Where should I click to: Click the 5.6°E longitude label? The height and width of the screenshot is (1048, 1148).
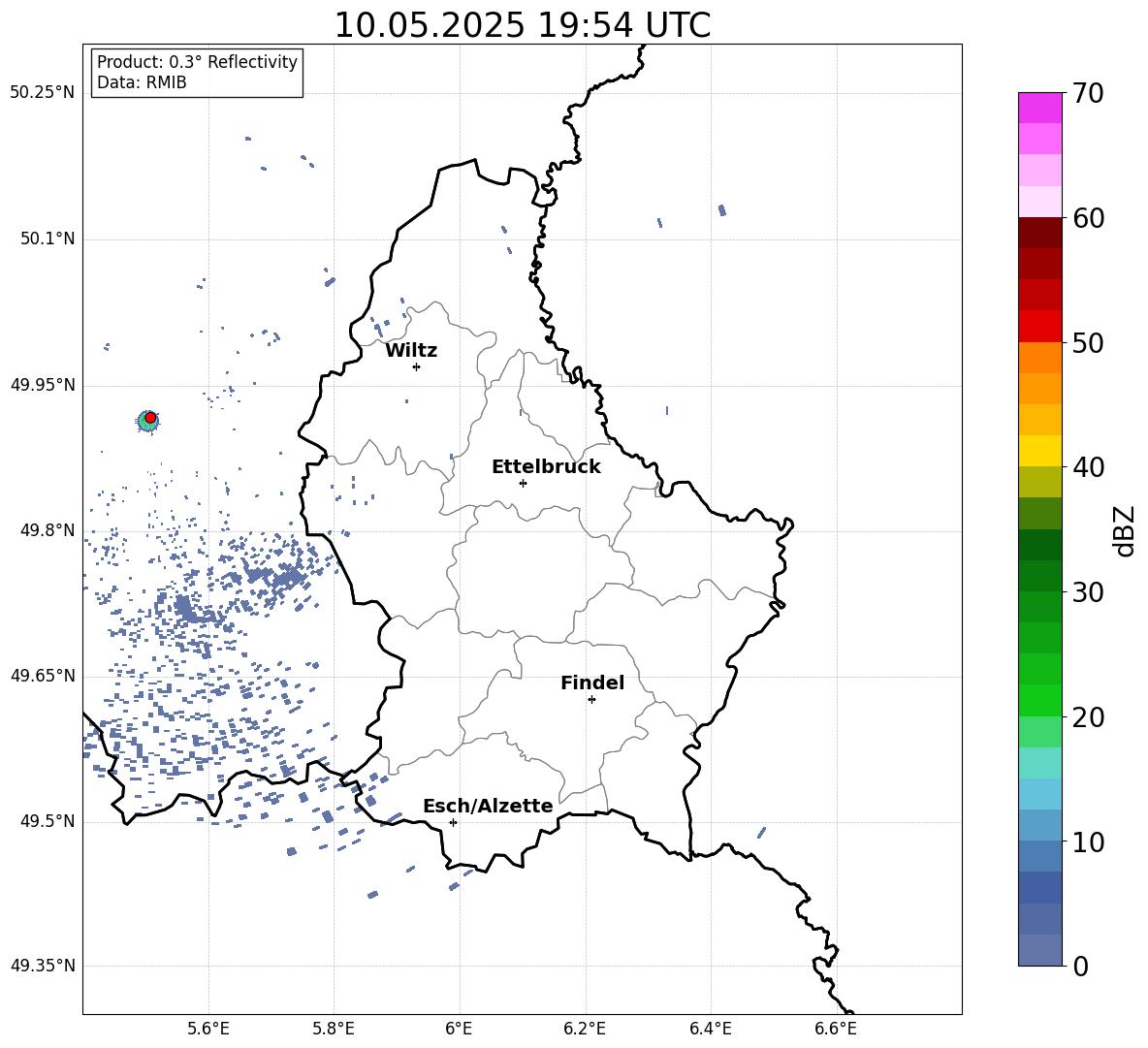coord(208,1029)
